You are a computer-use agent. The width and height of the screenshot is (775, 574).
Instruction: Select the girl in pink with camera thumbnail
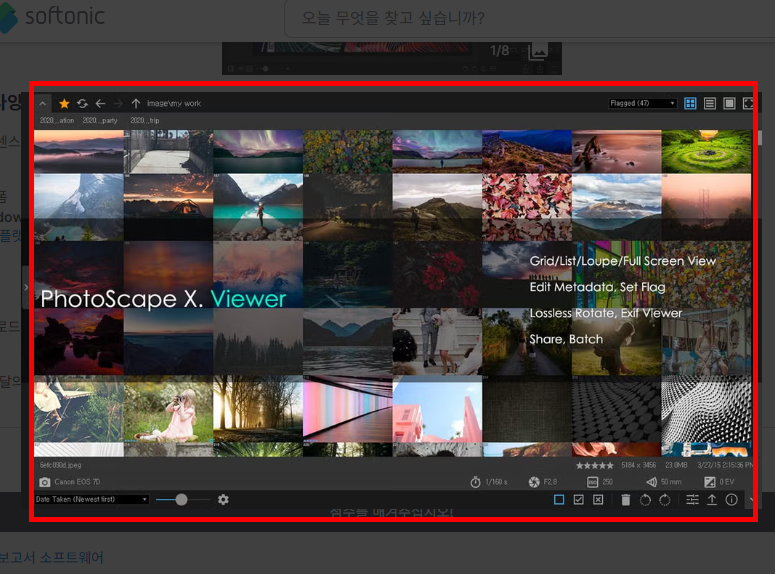[x=168, y=408]
